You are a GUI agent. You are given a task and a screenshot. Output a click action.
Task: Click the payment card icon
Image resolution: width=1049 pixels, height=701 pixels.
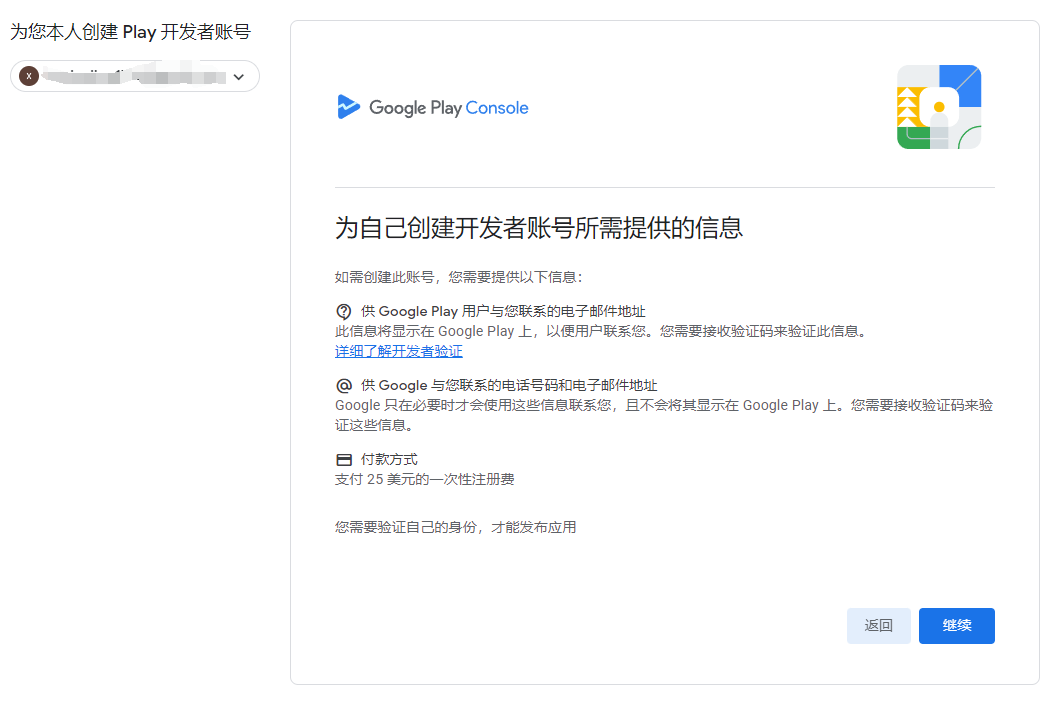coord(344,460)
